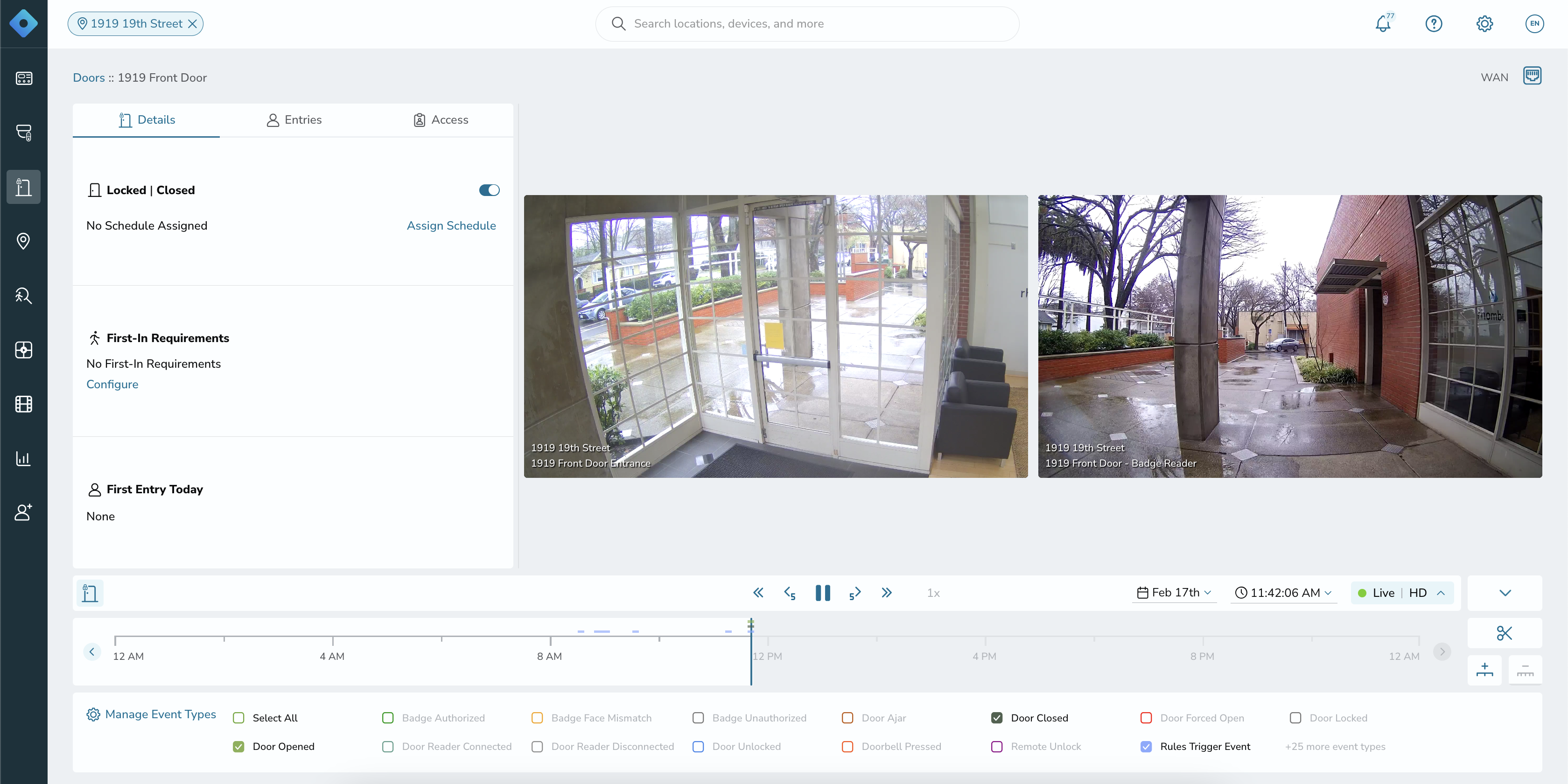Open the notifications bell icon

coord(1383,24)
